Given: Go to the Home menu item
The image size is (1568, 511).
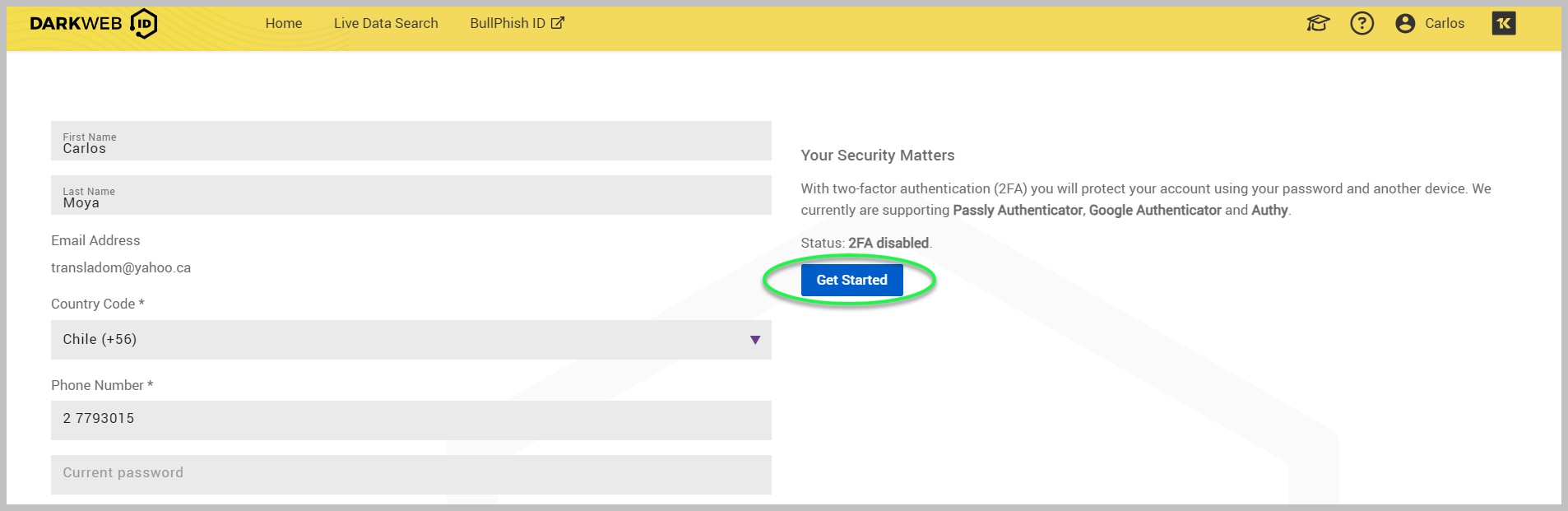Looking at the screenshot, I should click(283, 24).
